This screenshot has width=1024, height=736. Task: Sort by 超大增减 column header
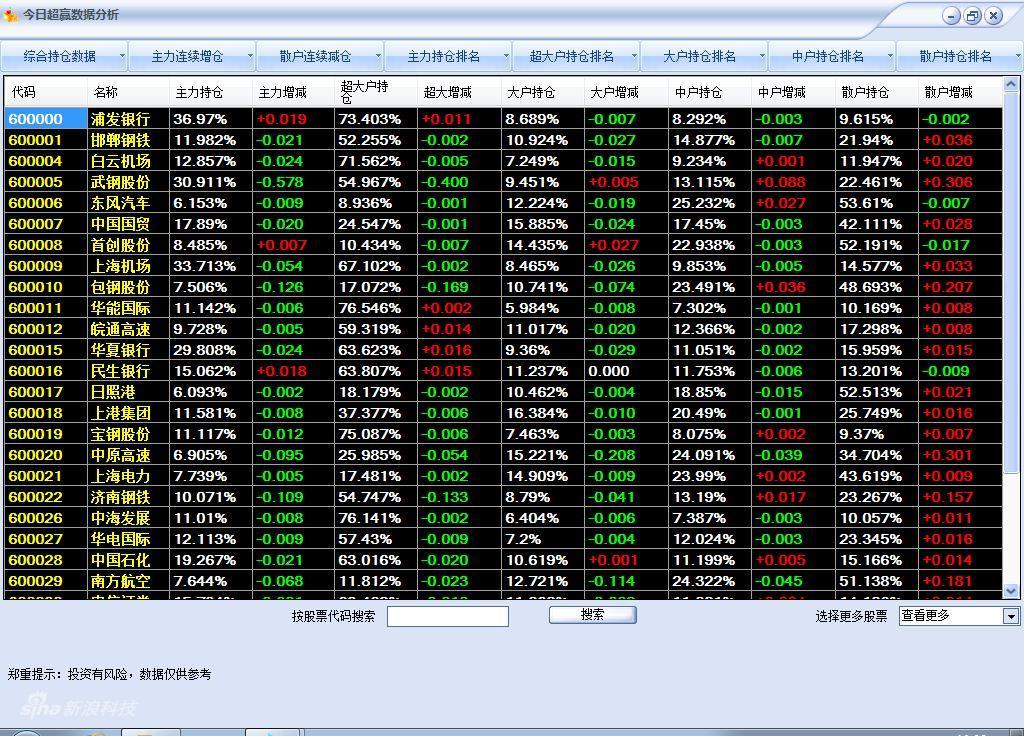460,93
